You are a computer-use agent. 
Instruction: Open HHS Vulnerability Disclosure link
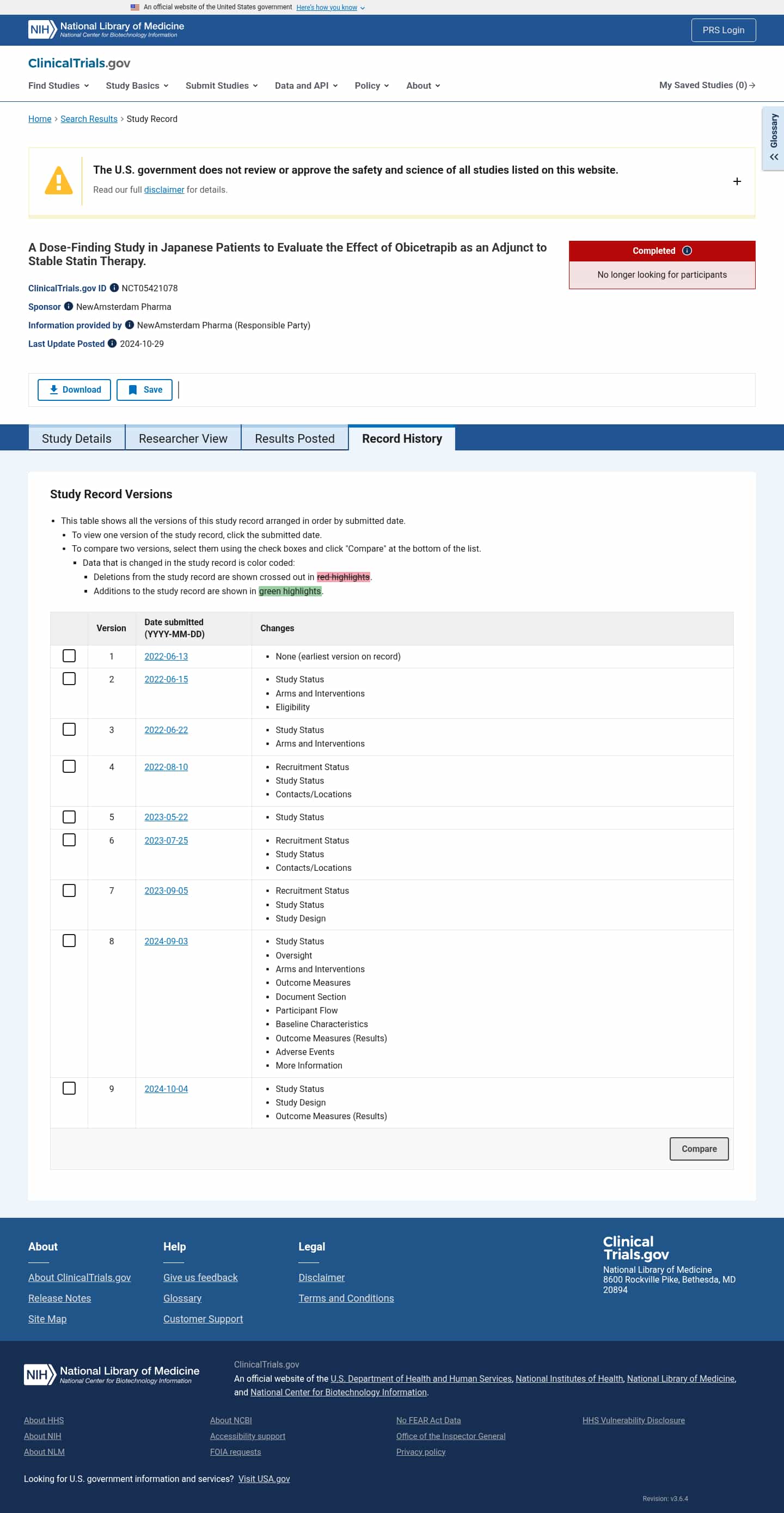633,1420
